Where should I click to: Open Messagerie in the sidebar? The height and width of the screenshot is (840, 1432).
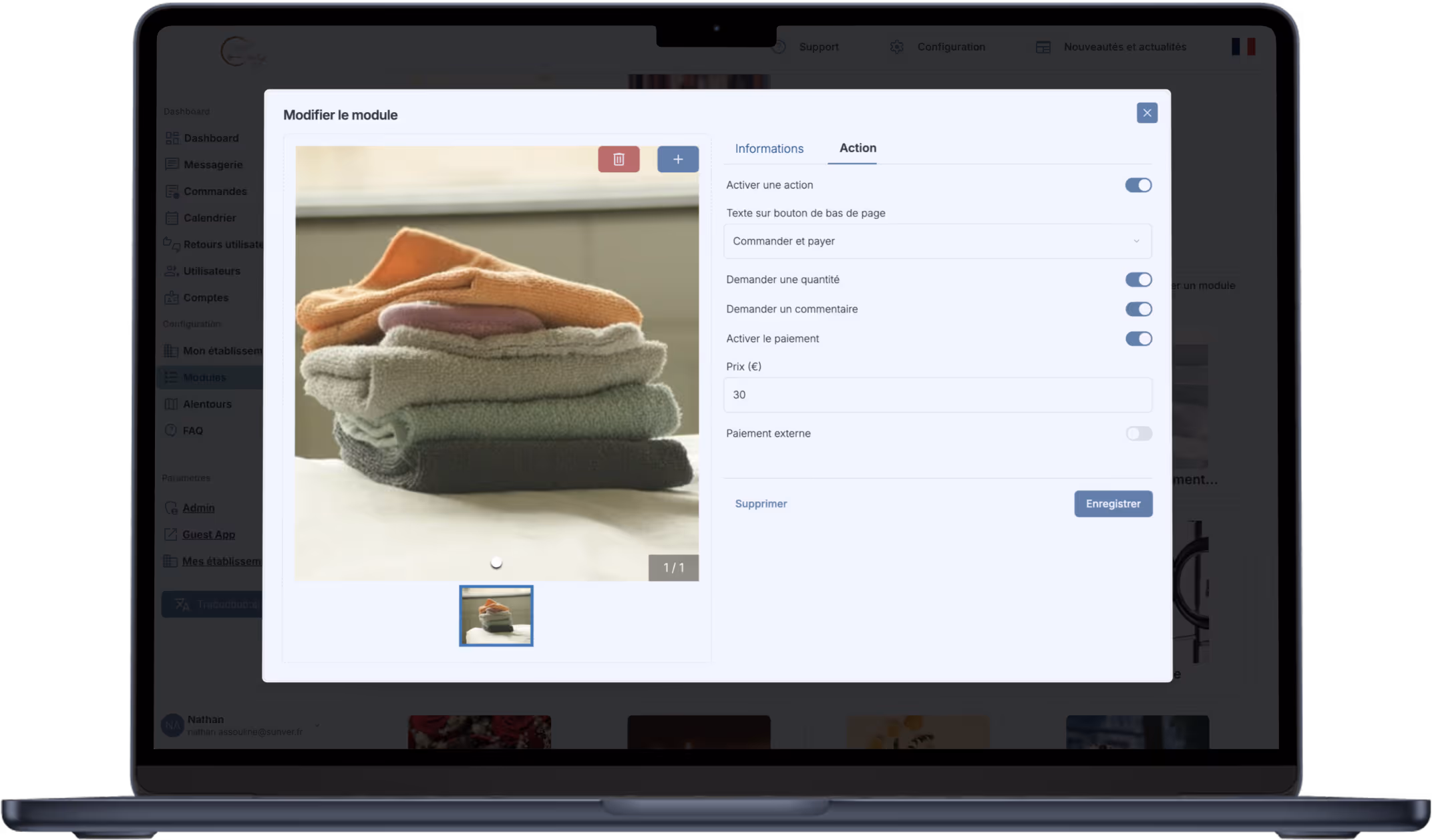click(x=213, y=164)
